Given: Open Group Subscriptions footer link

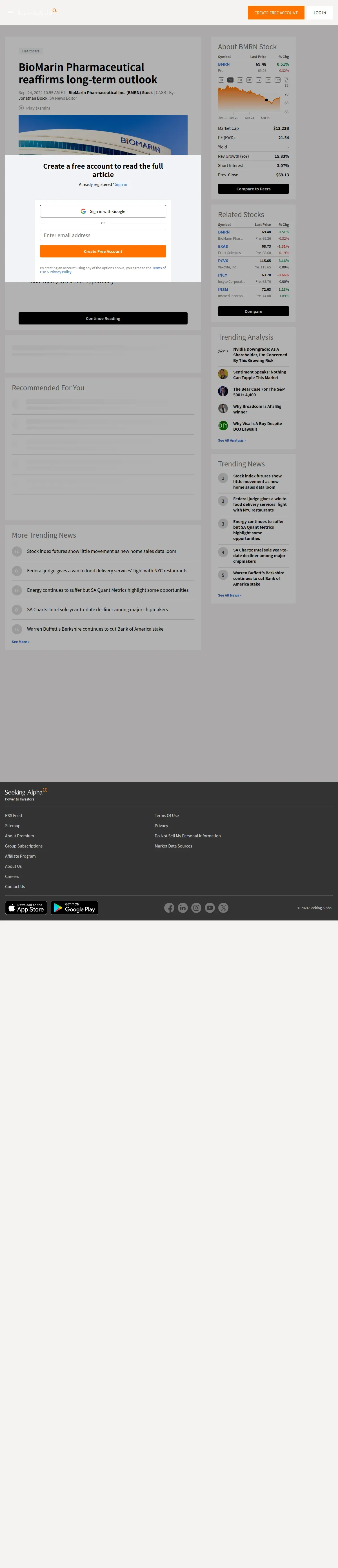Looking at the screenshot, I should coord(24,846).
